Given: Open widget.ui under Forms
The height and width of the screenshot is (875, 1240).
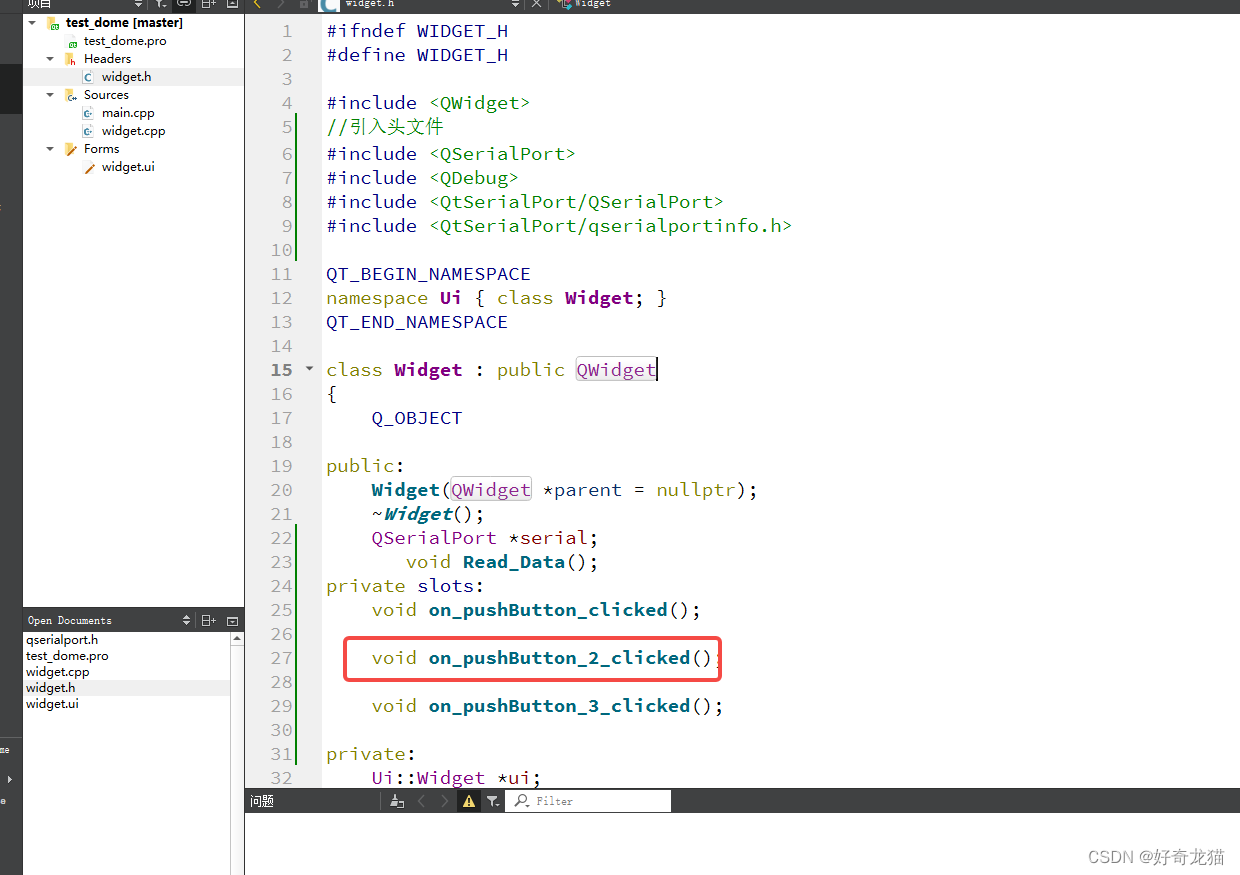Looking at the screenshot, I should [x=128, y=166].
